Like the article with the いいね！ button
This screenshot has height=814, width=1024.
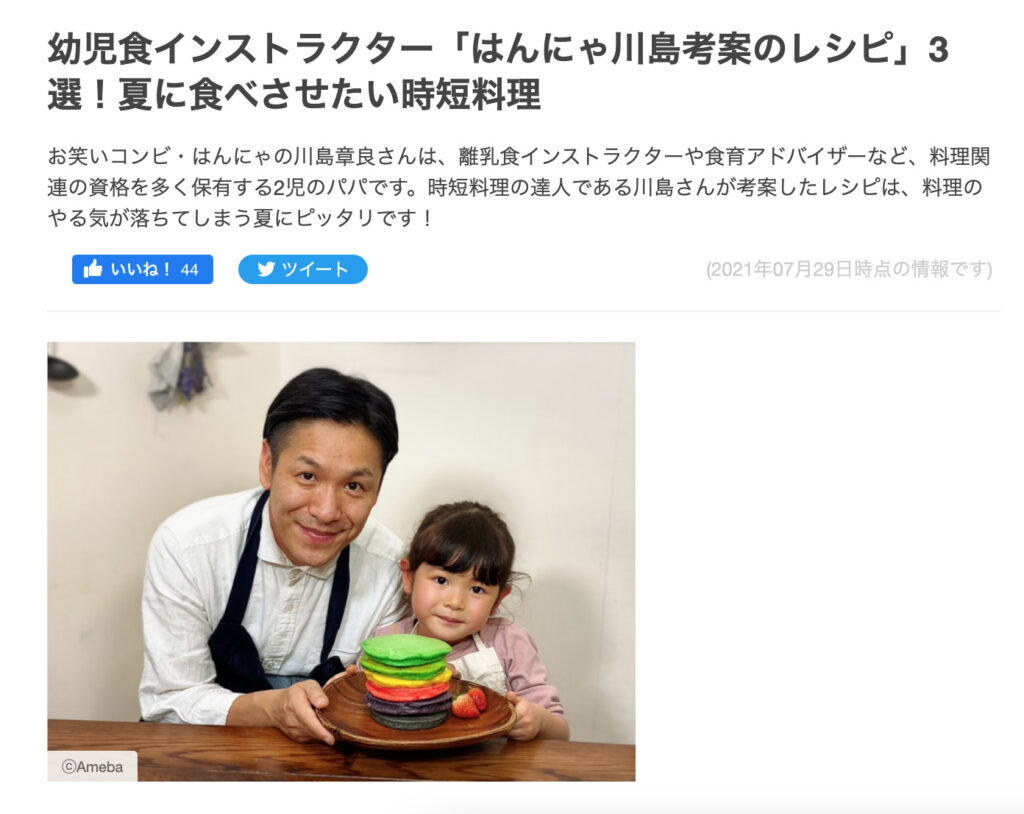142,269
